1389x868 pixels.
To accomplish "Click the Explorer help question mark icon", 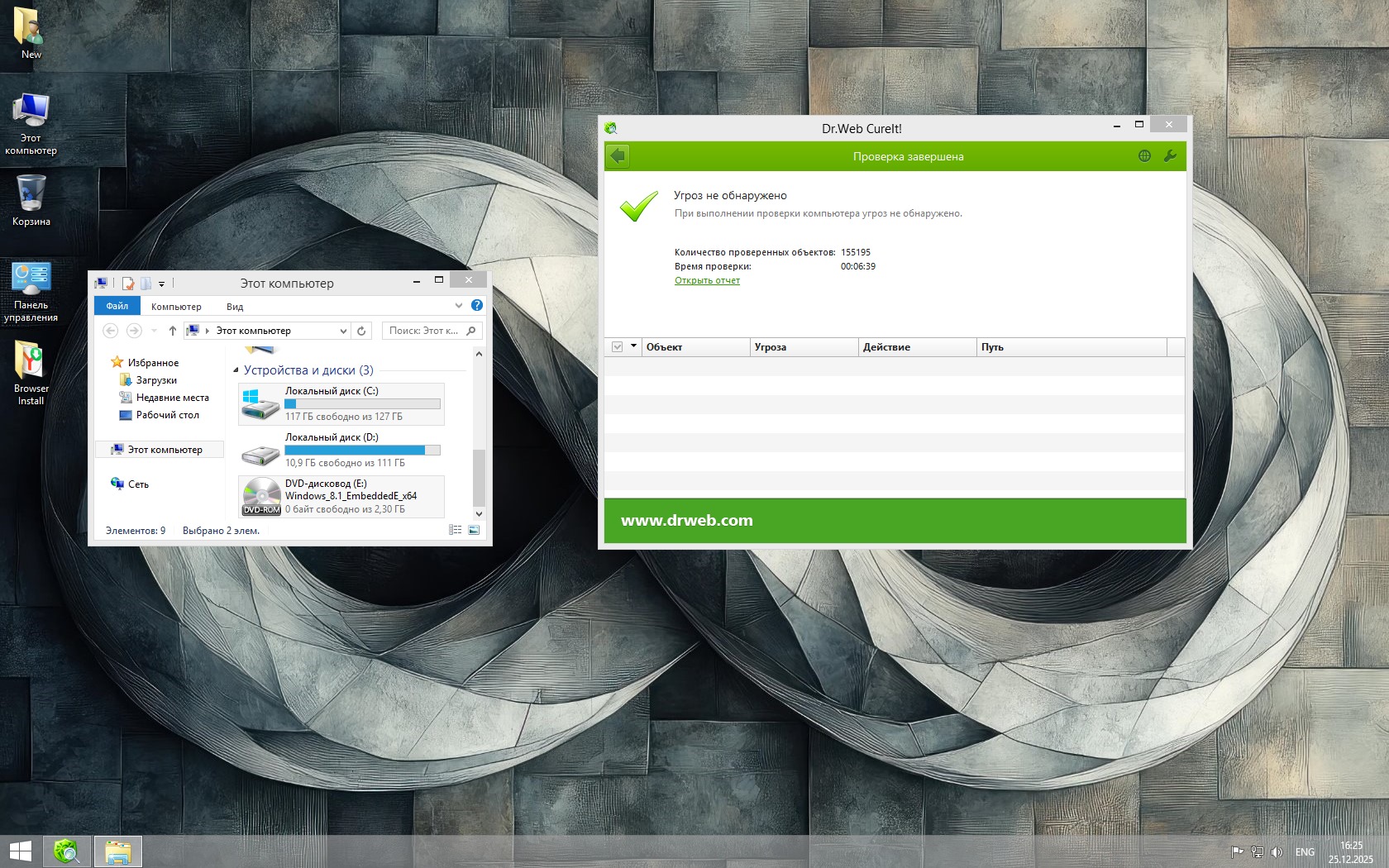I will tap(477, 306).
